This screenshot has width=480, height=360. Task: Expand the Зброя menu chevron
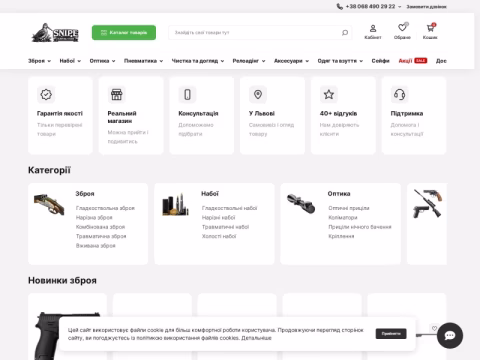tap(49, 61)
